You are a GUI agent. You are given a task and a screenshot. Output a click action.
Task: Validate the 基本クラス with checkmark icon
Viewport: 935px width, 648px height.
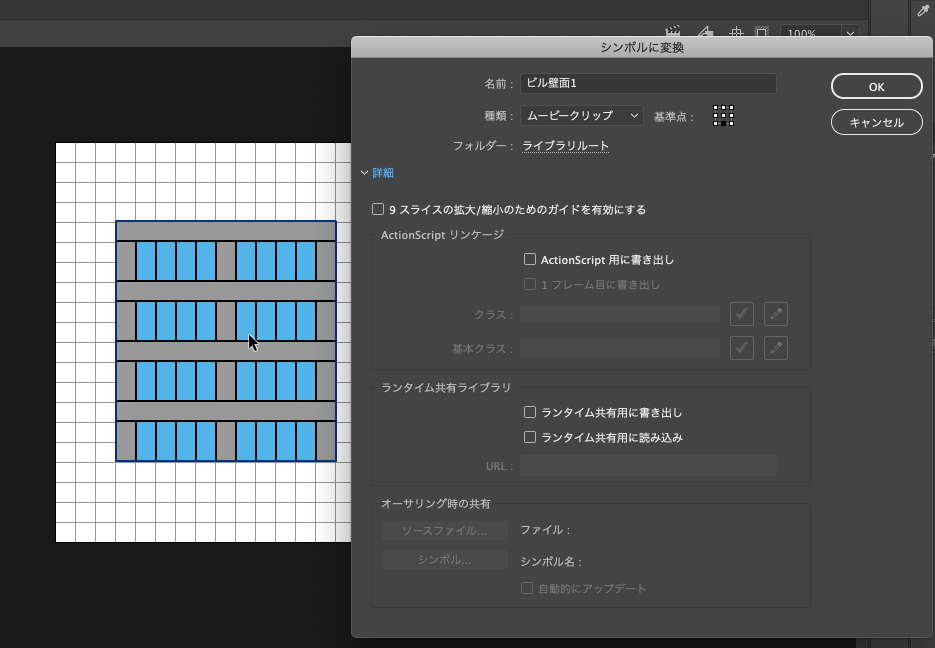tap(742, 348)
